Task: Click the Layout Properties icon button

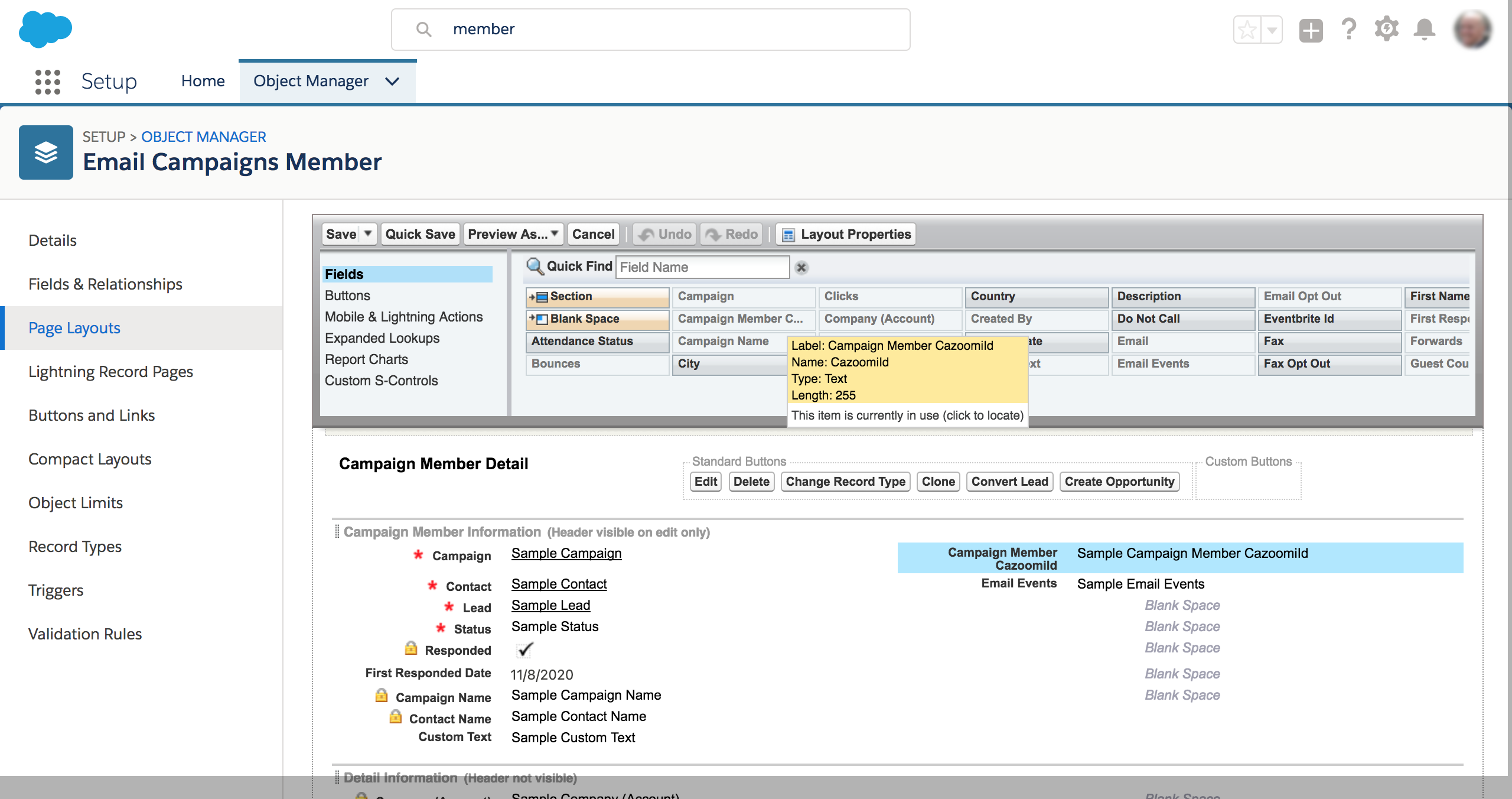Action: pos(846,235)
